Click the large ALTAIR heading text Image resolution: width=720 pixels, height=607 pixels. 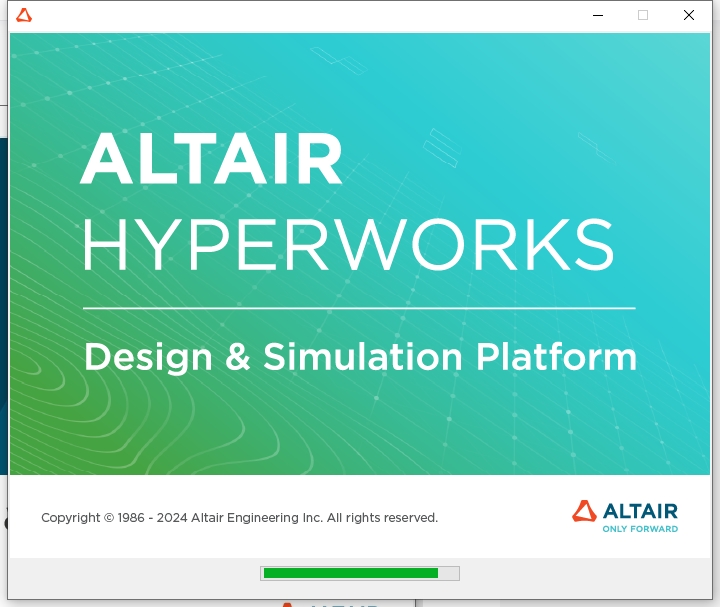click(x=212, y=158)
